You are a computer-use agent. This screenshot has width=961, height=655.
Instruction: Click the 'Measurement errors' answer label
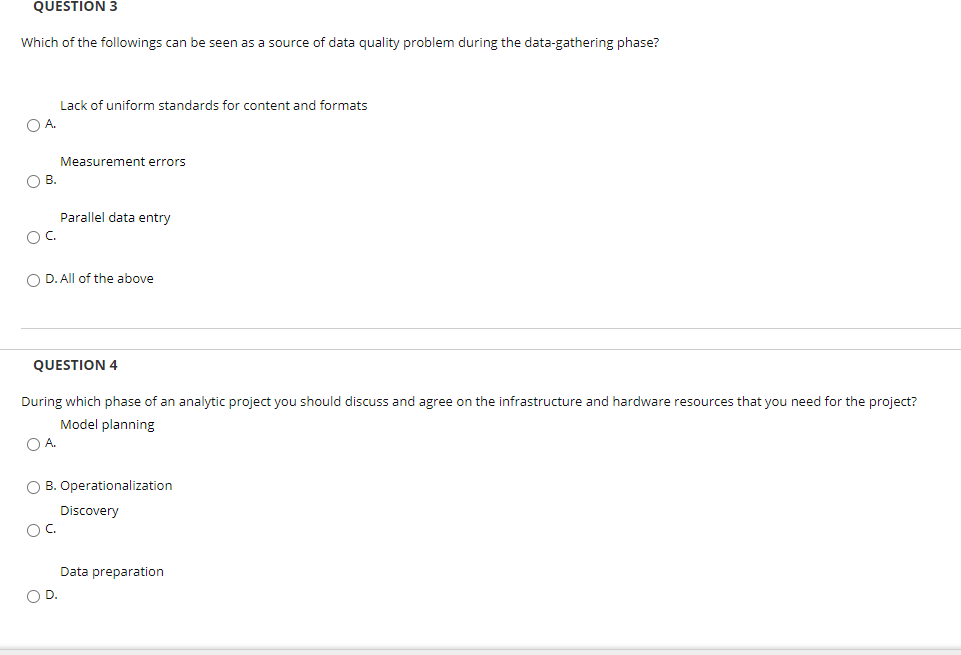coord(123,161)
